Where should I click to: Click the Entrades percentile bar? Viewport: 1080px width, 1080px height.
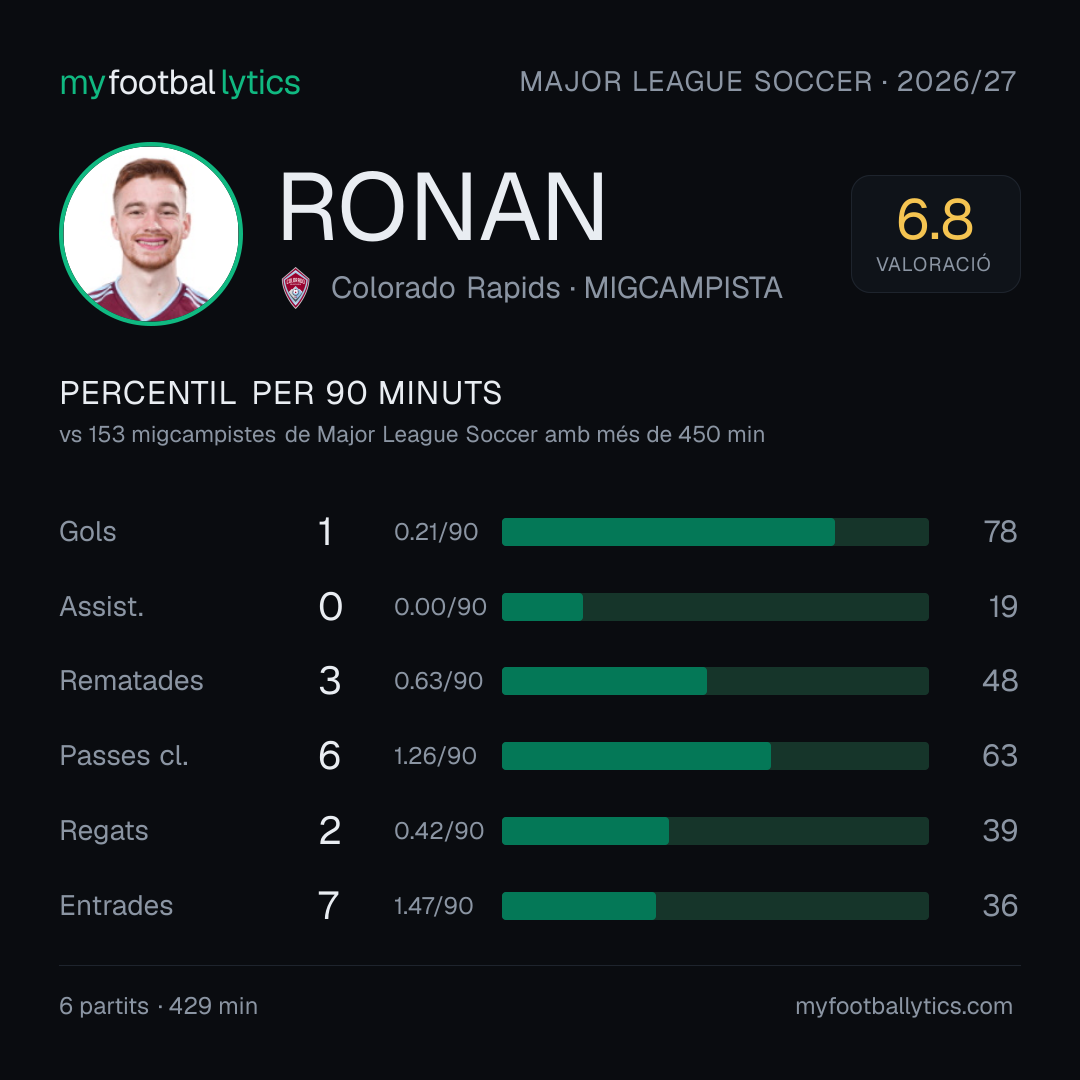click(x=715, y=906)
